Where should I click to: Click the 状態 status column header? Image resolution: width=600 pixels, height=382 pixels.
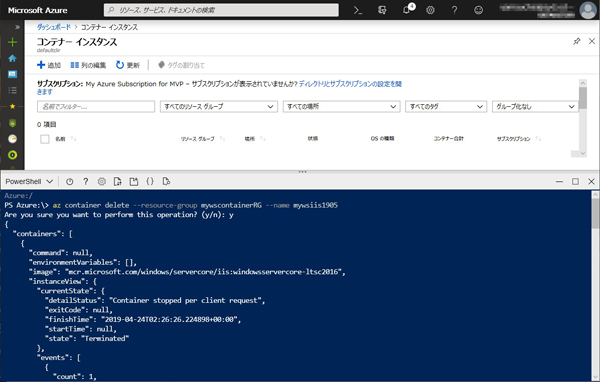(313, 138)
